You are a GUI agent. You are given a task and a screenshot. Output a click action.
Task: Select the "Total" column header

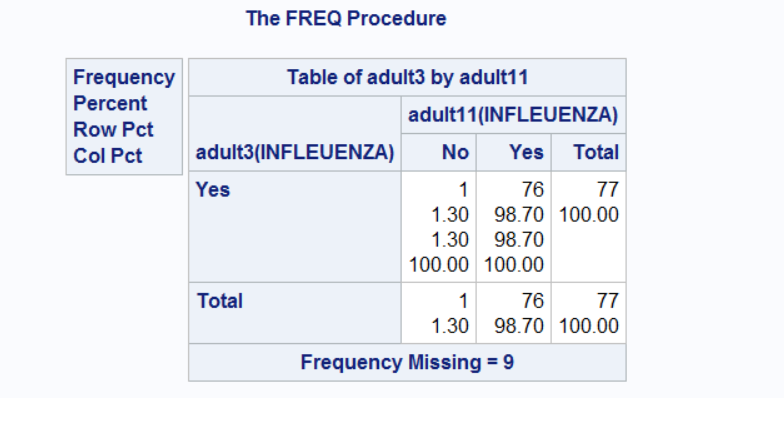click(x=595, y=153)
